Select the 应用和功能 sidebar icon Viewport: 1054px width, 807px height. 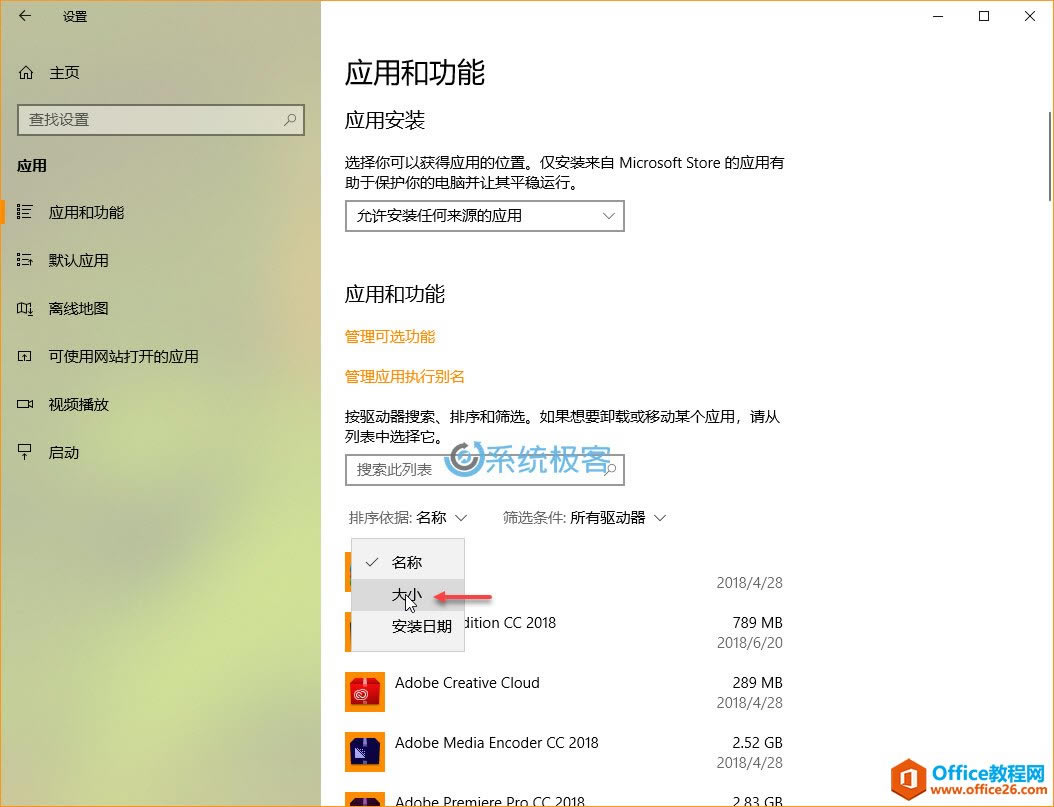click(25, 212)
